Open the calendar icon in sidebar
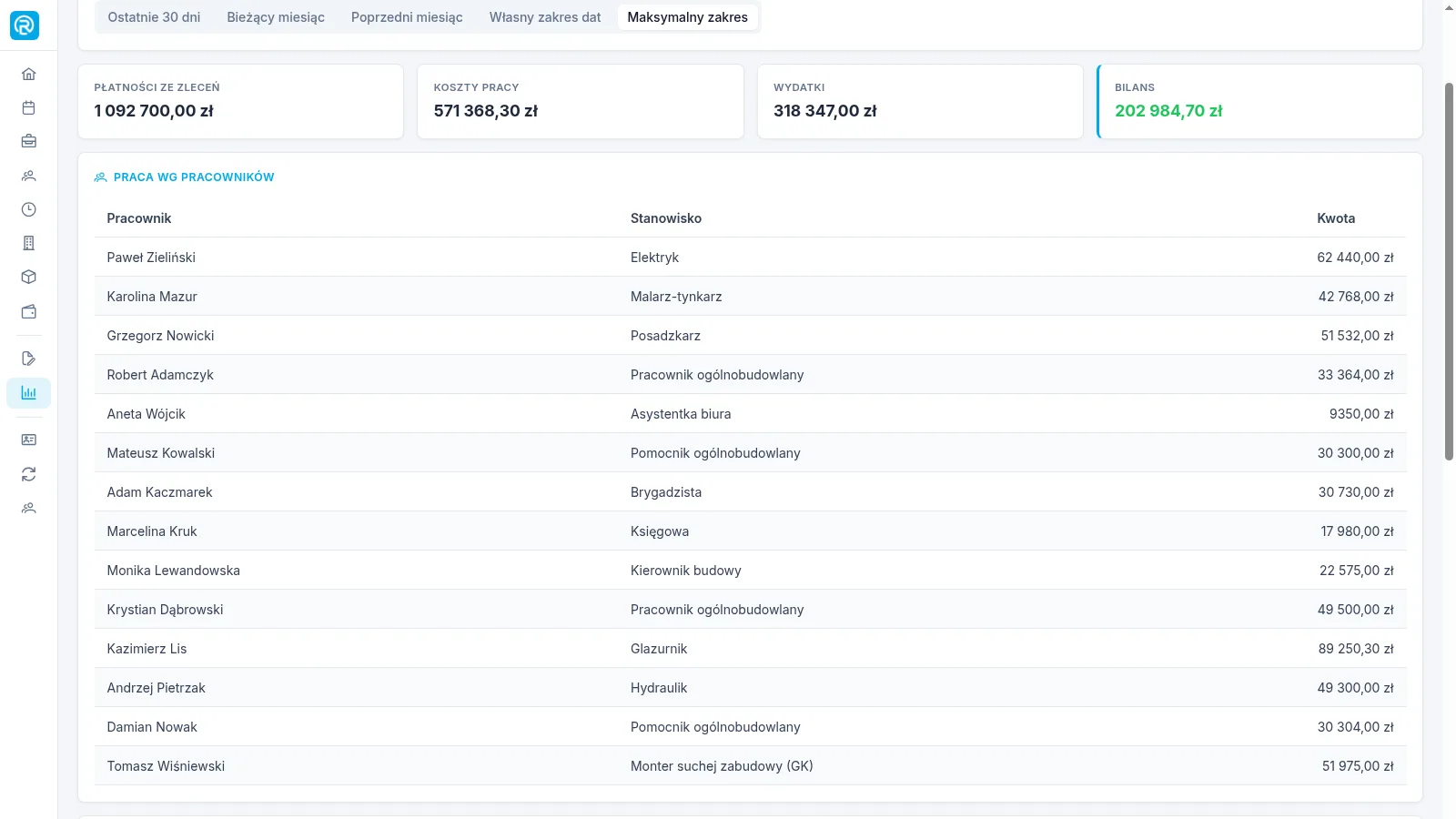Image resolution: width=1456 pixels, height=819 pixels. pos(28,107)
